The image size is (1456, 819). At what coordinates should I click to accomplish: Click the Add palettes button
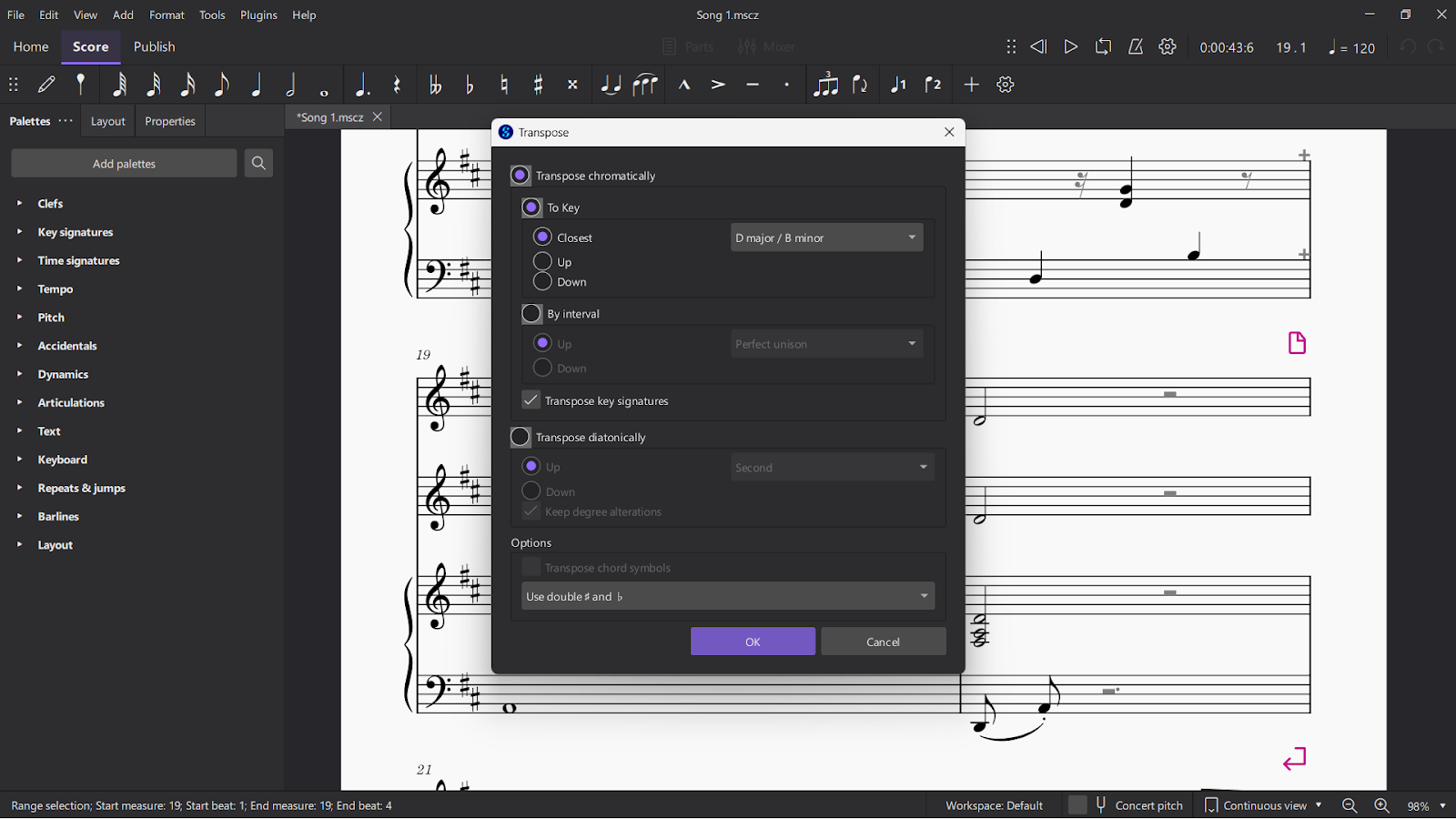(124, 164)
